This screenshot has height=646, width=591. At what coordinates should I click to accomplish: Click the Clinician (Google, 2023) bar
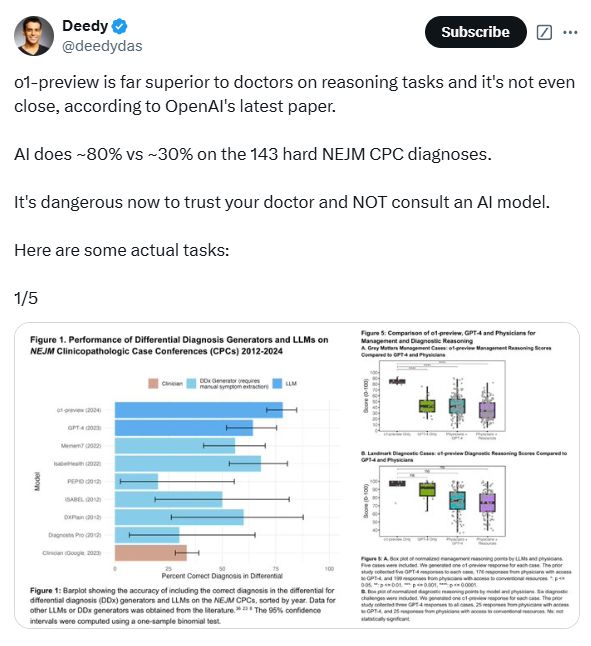[151, 553]
